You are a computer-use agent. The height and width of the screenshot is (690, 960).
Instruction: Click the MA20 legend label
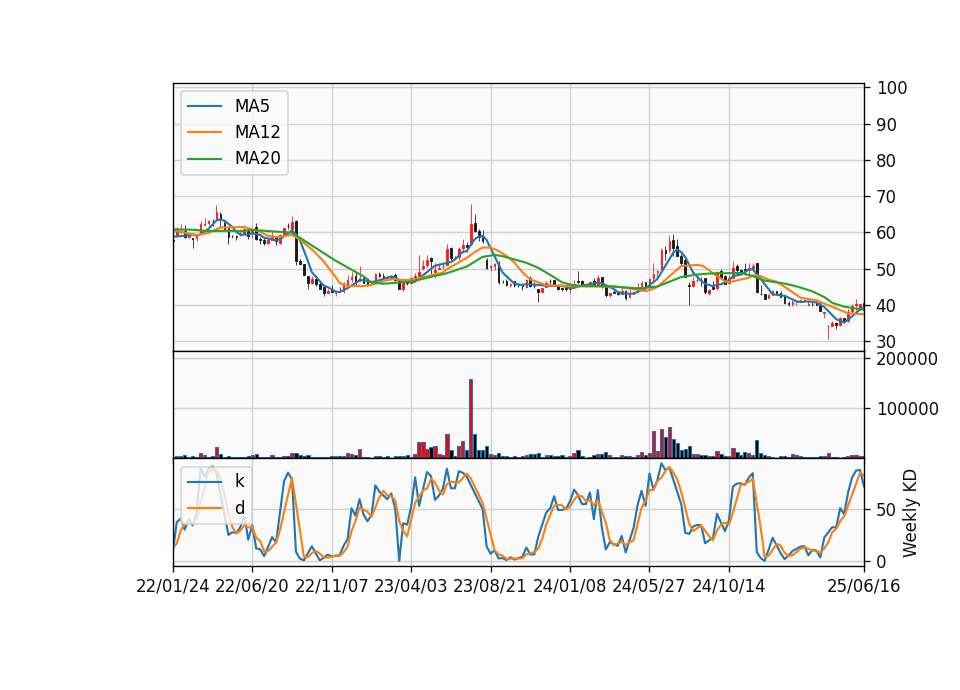coord(257,159)
